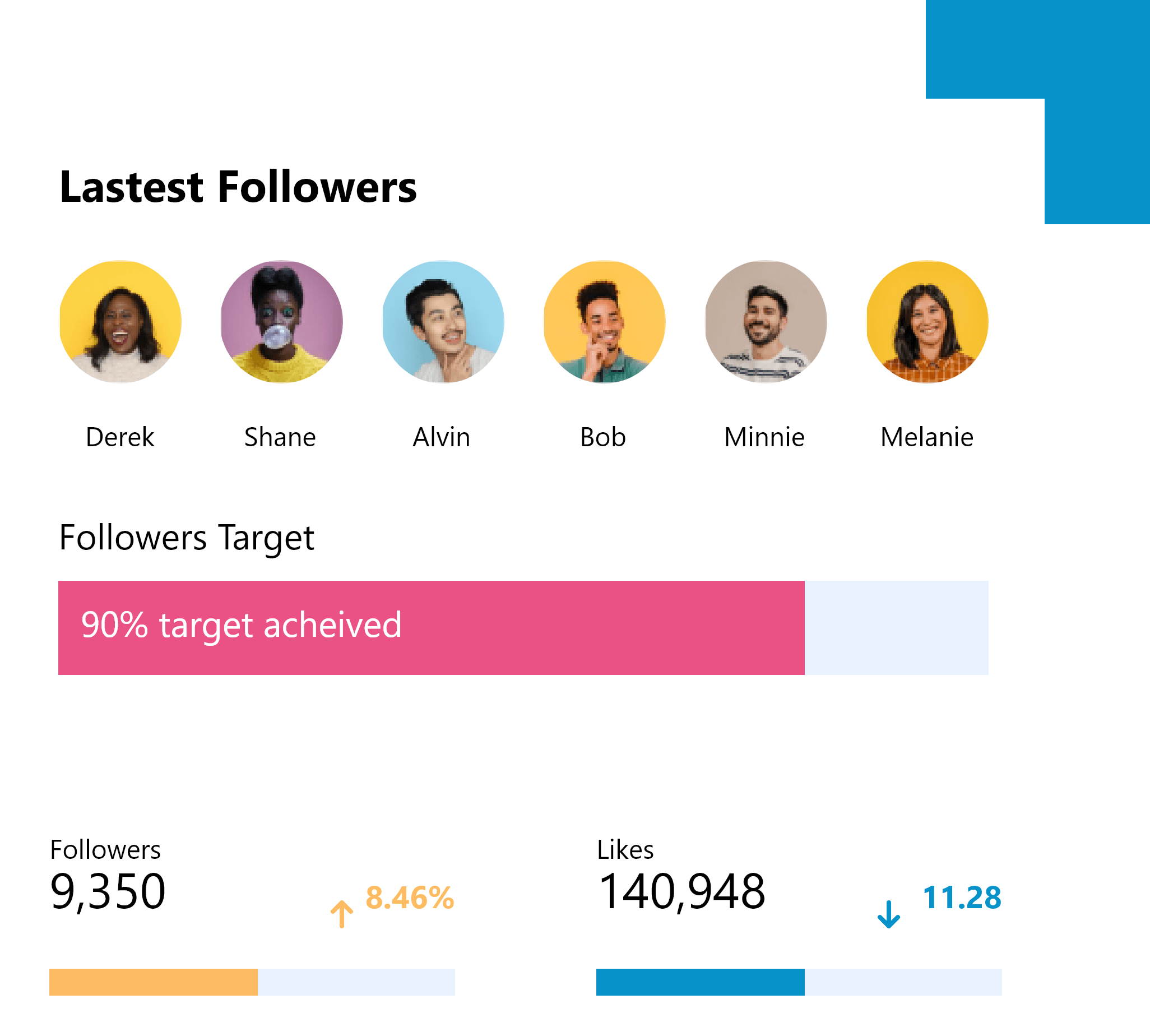Screen dimensions: 1150x1036
Task: Click Alvin's round profile photo
Action: (443, 322)
